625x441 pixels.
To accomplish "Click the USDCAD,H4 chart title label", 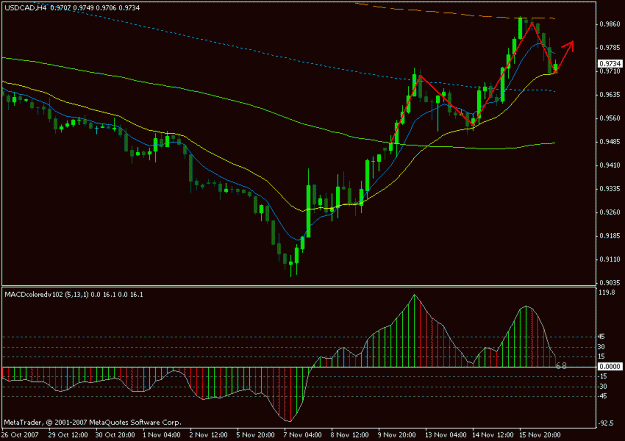I will [x=26, y=8].
